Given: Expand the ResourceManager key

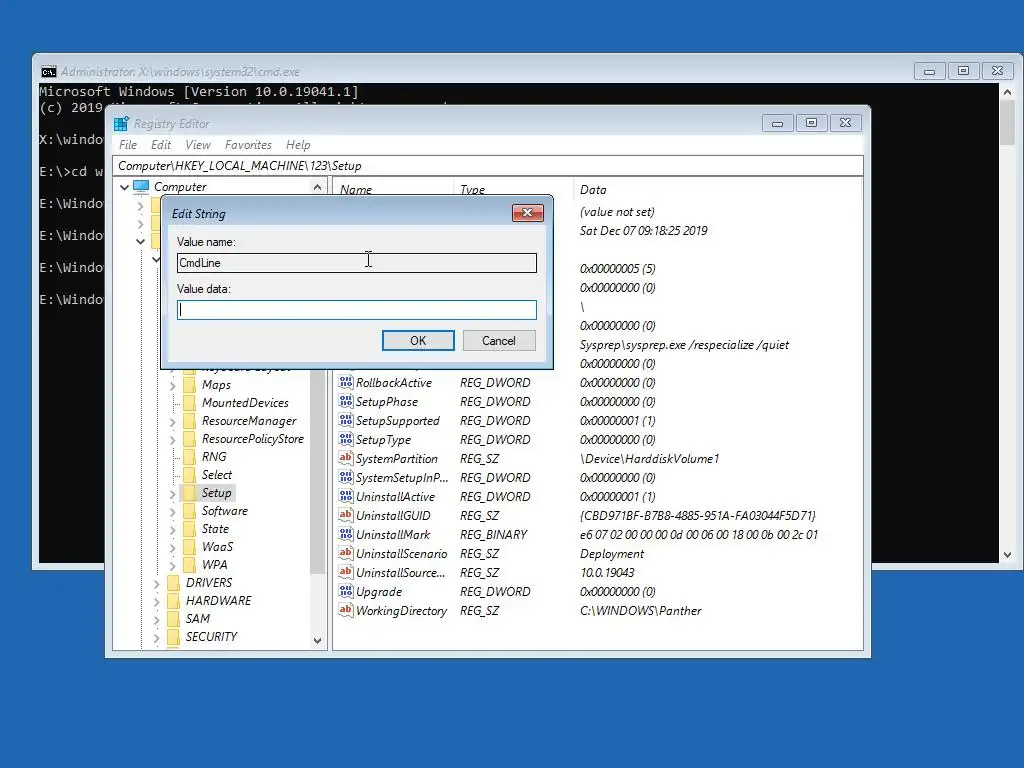Looking at the screenshot, I should pos(172,422).
